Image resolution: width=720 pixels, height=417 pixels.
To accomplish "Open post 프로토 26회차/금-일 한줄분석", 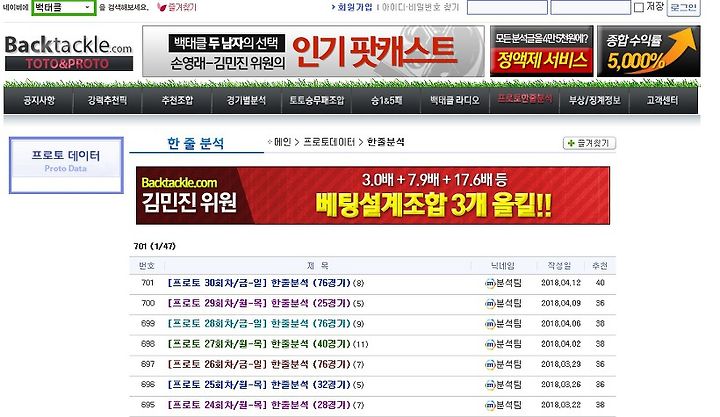I will click(x=259, y=364).
